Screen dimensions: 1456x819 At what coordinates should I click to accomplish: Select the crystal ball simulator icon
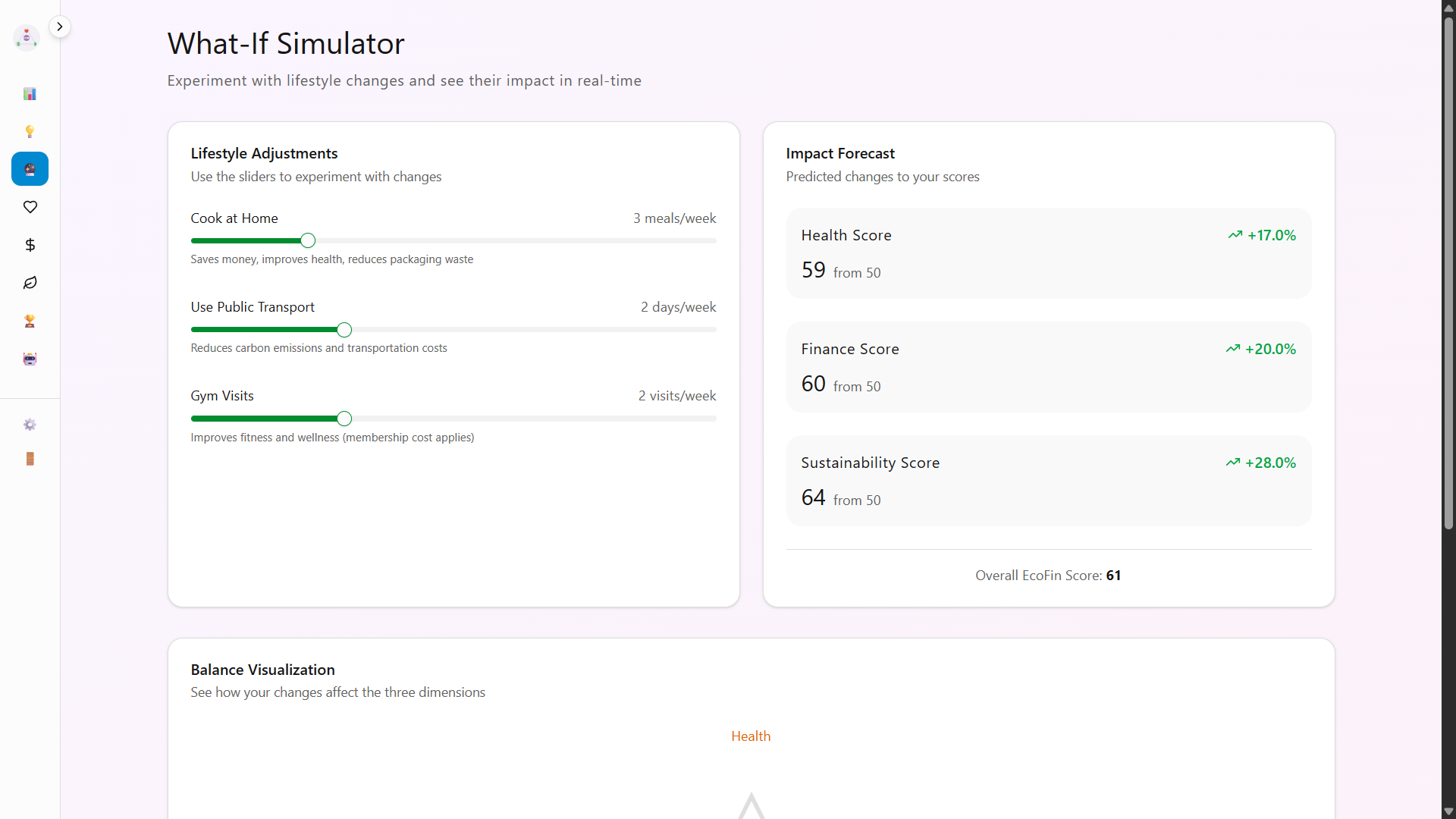30,169
